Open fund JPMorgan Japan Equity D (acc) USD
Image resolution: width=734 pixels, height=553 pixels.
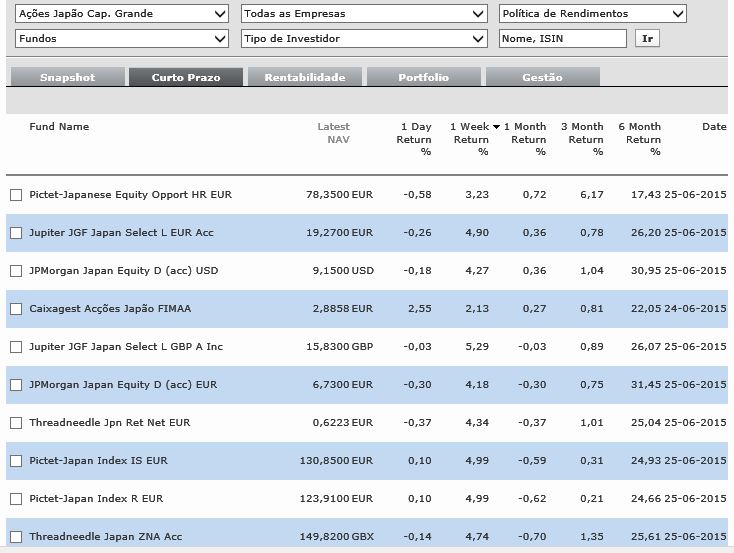pos(124,271)
